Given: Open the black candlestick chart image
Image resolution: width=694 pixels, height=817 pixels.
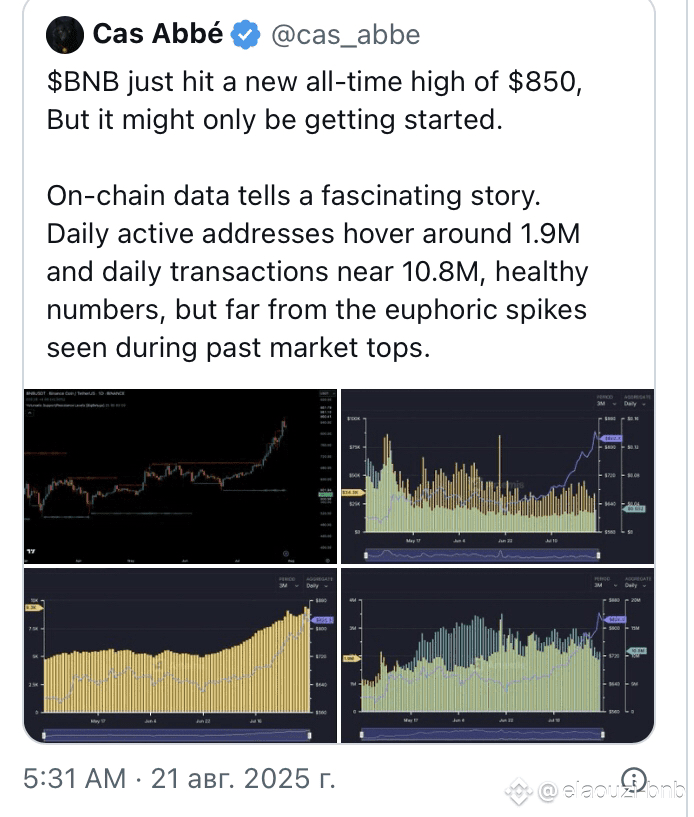Looking at the screenshot, I should point(180,476).
